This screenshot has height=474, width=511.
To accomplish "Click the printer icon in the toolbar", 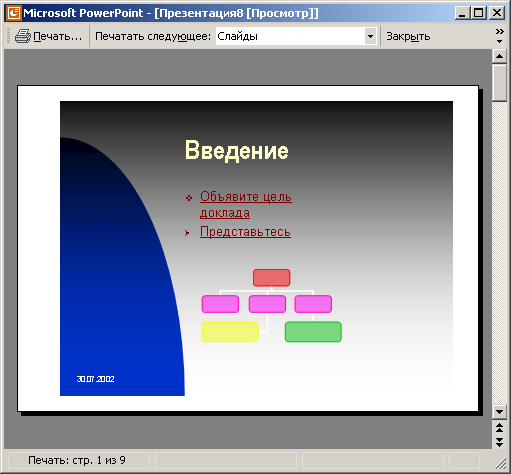I will point(23,36).
